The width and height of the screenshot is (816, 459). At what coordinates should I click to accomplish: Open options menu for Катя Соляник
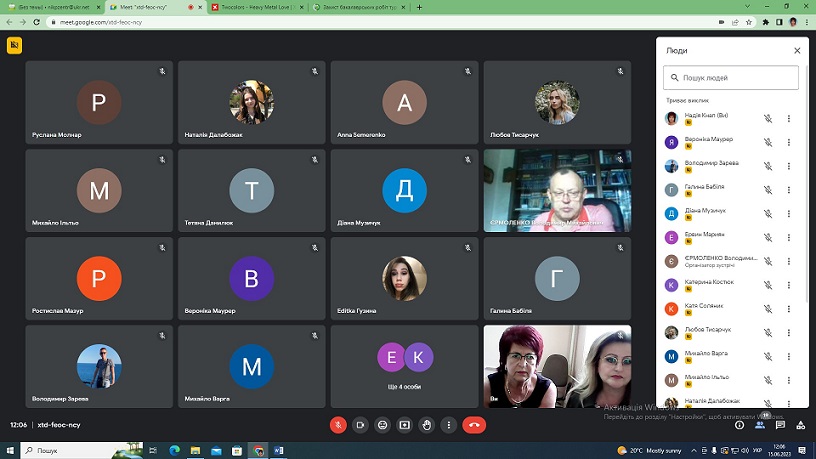(789, 309)
